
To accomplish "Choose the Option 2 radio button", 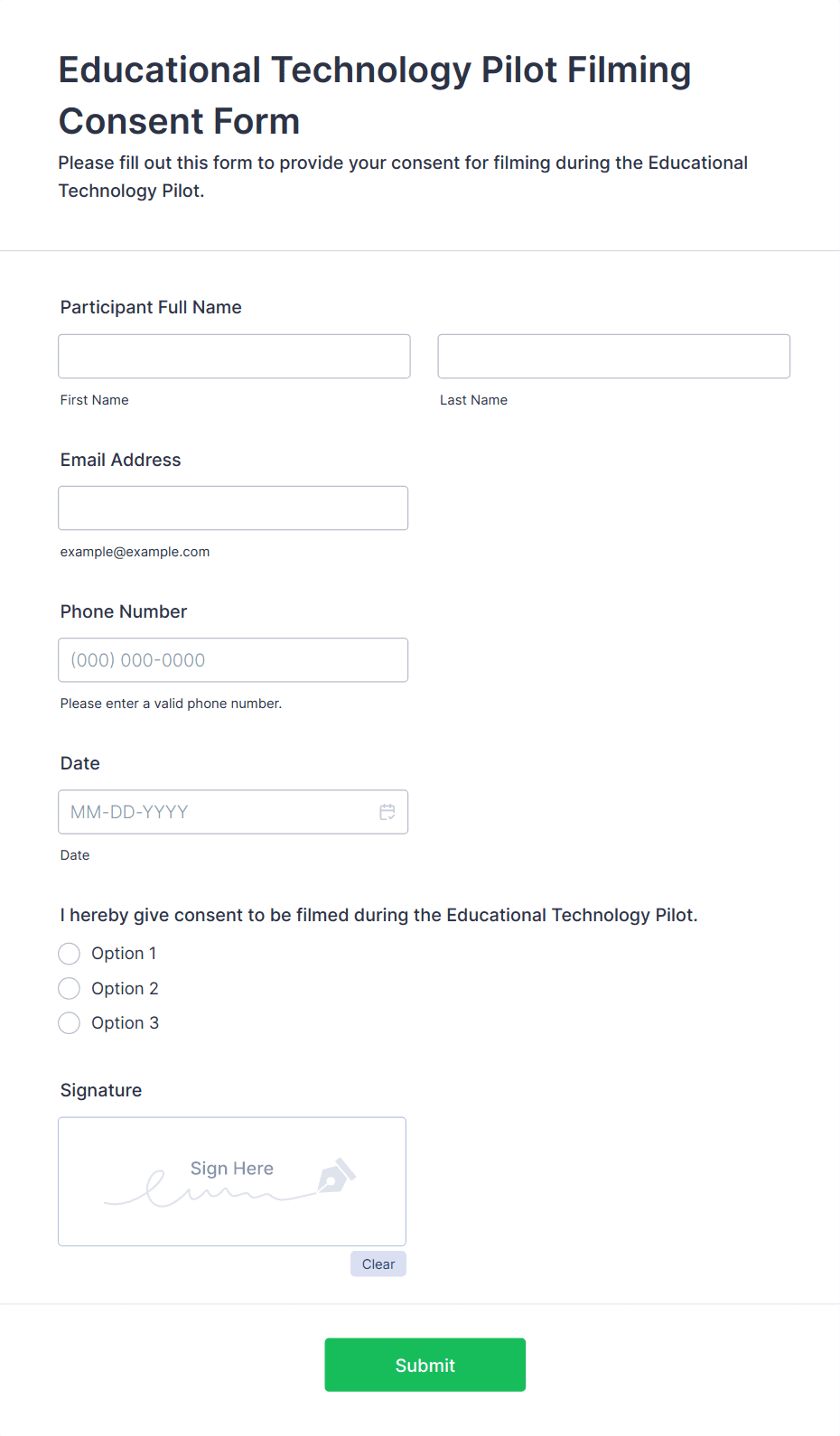I will (x=70, y=989).
